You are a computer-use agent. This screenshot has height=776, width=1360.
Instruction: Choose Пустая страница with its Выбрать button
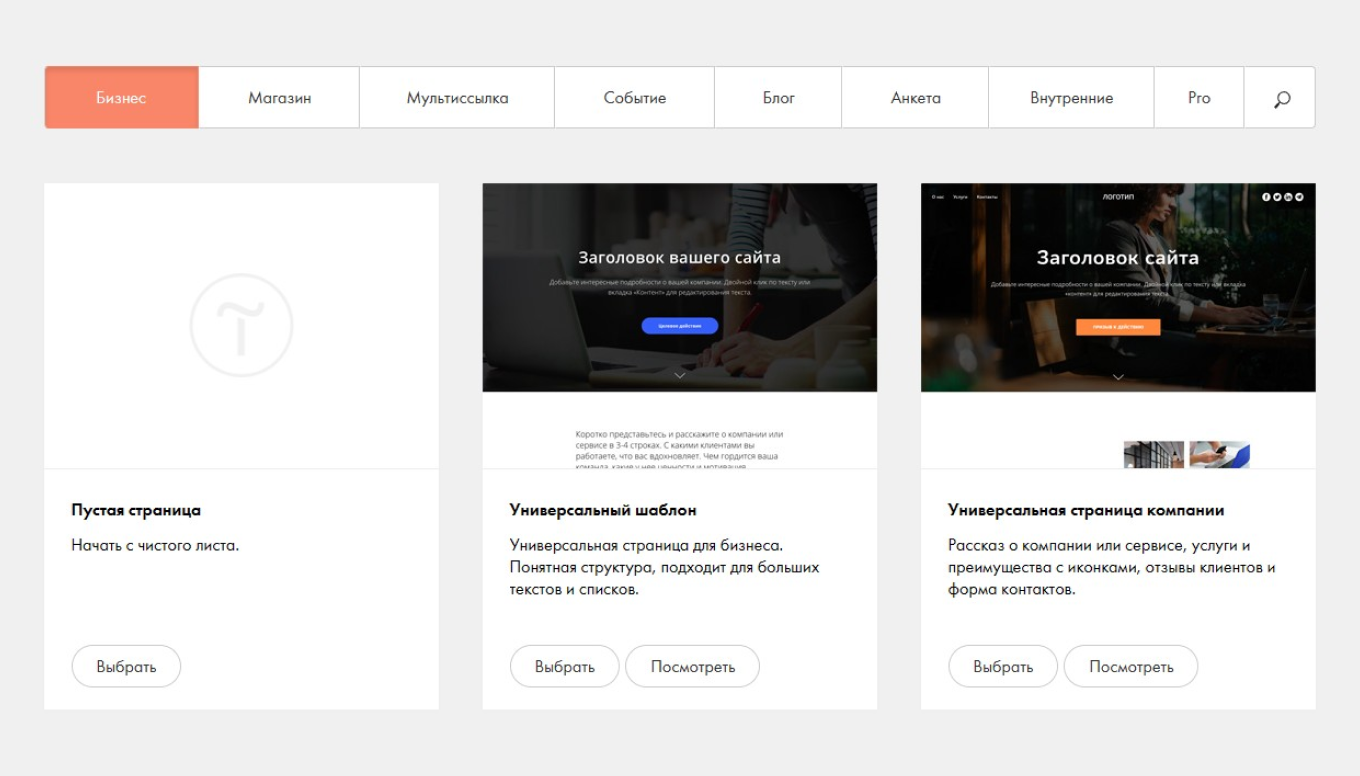click(x=126, y=666)
